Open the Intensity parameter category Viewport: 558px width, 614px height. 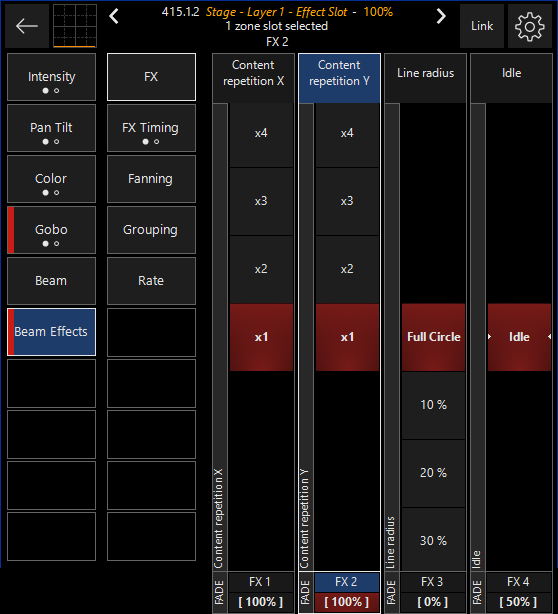51,77
